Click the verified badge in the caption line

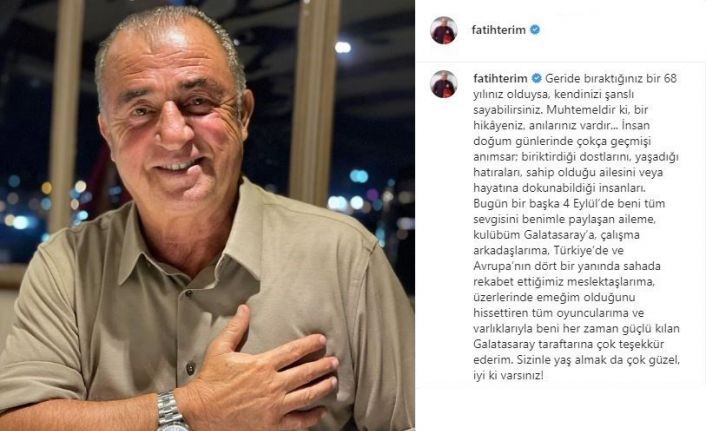click(x=536, y=78)
